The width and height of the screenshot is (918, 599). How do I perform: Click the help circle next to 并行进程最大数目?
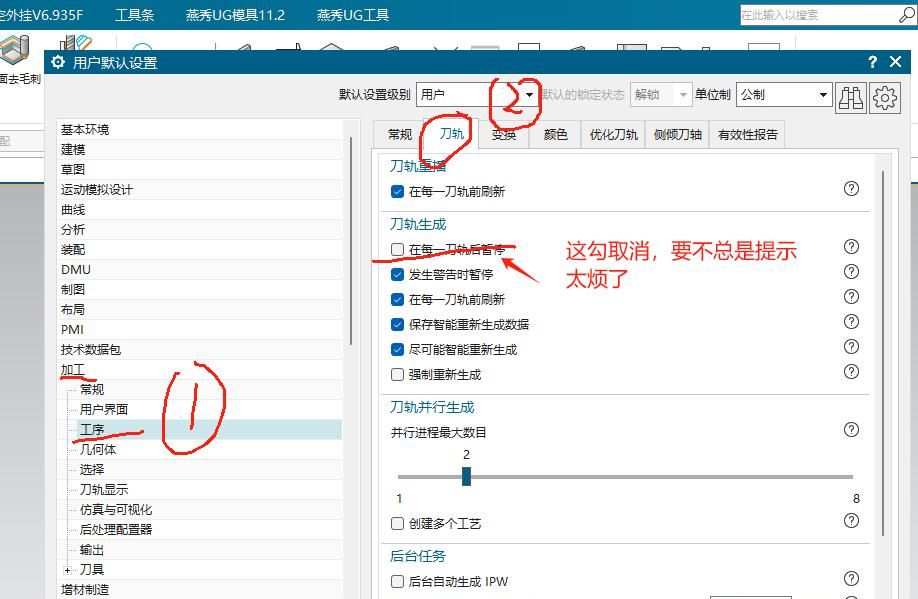[851, 429]
